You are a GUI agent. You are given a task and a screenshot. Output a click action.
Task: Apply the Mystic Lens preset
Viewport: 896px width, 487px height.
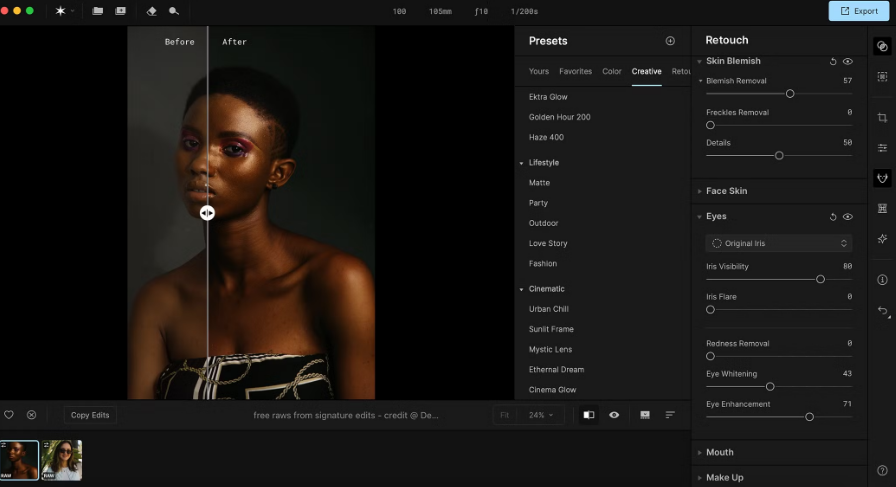(x=550, y=349)
